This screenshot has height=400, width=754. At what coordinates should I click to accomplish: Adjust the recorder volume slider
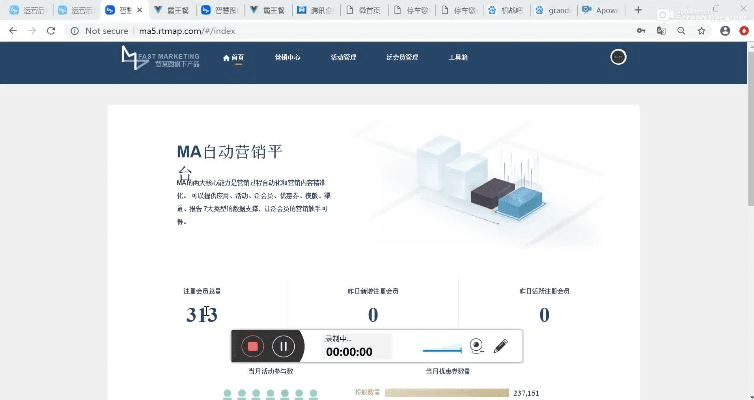(x=442, y=350)
